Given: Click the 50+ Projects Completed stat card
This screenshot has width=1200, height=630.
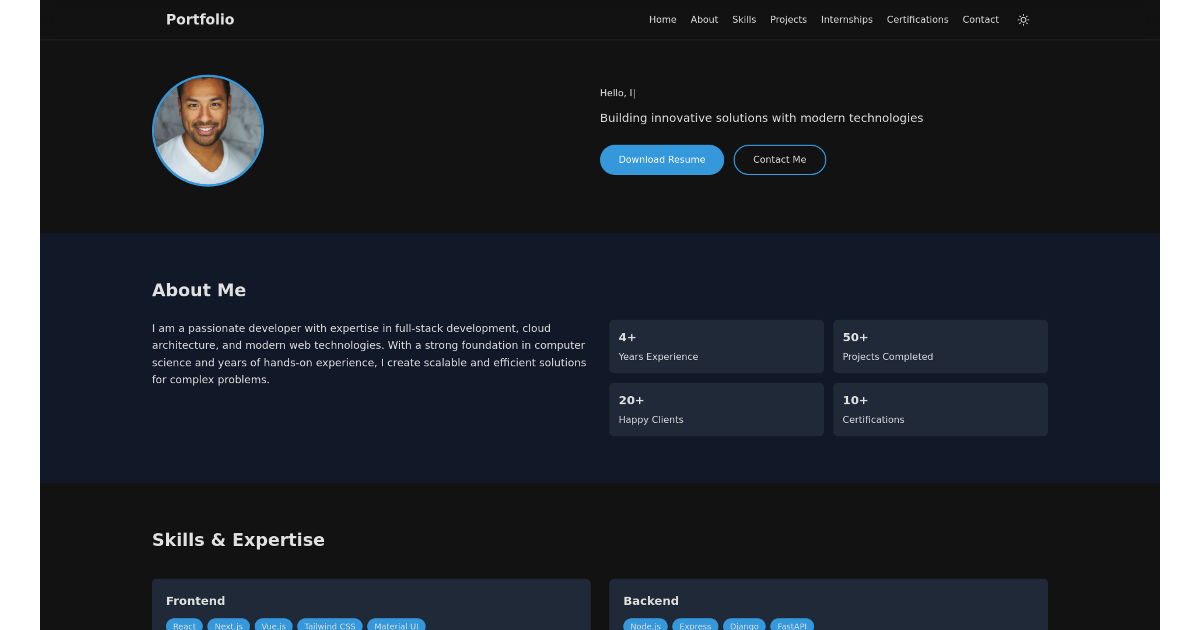Looking at the screenshot, I should click(x=940, y=346).
